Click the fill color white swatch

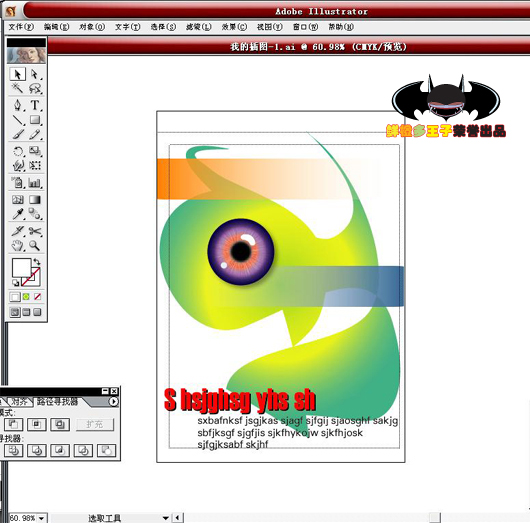coord(21,268)
